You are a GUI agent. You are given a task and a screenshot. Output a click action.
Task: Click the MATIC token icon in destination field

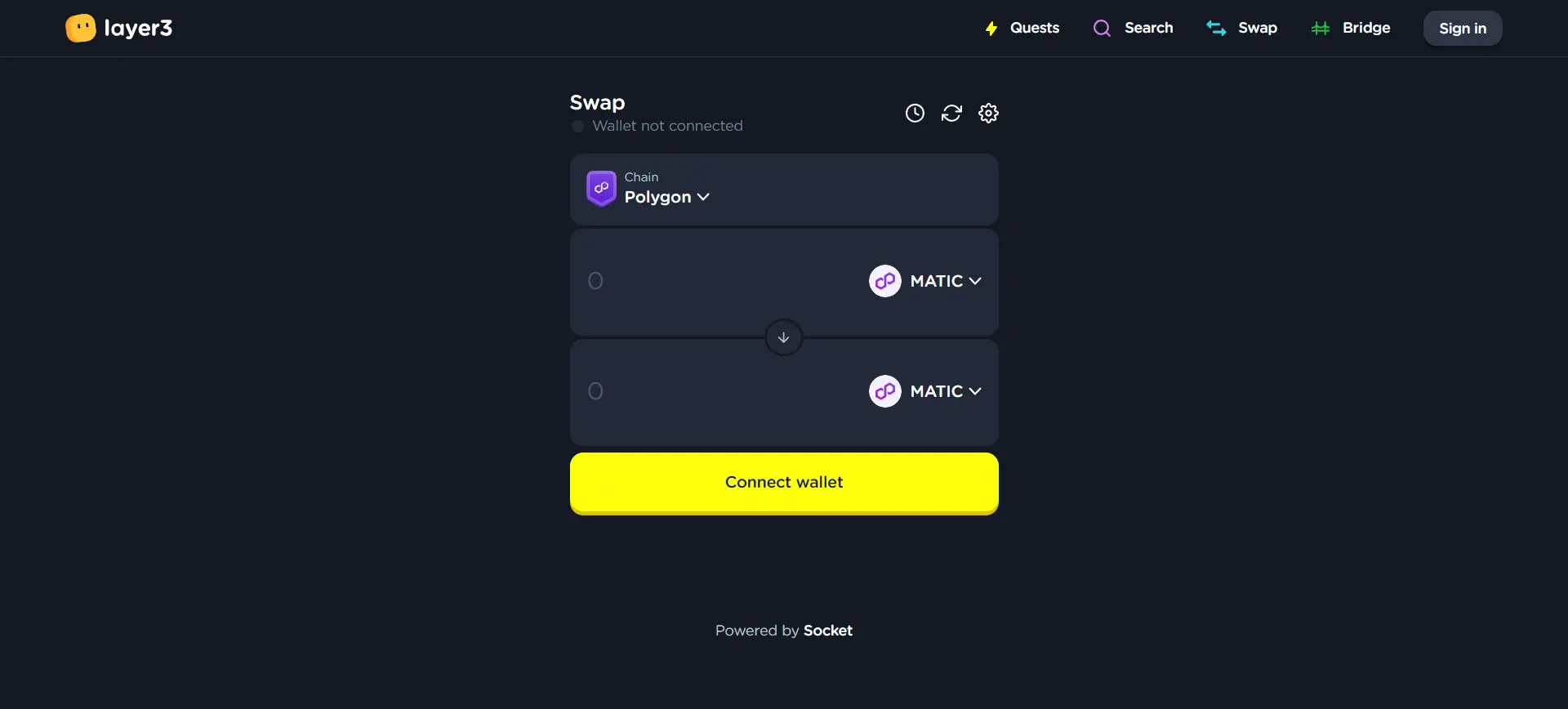click(x=884, y=391)
